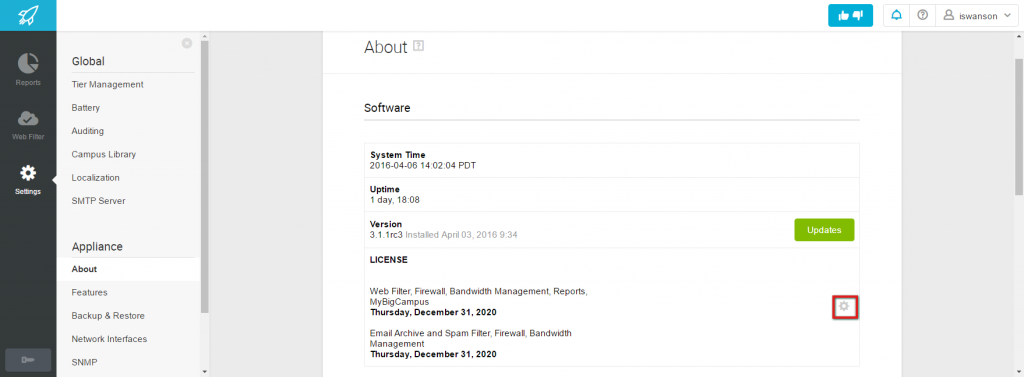This screenshot has width=1024, height=377.
Task: Click the thumbs up/down feedback button
Action: pos(850,16)
